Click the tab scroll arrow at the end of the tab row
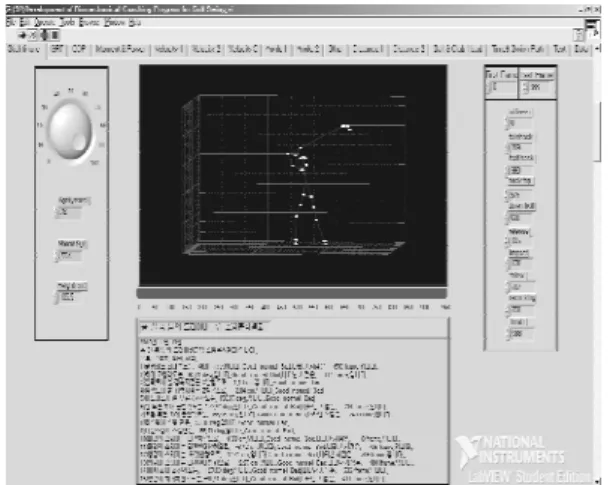 point(598,49)
